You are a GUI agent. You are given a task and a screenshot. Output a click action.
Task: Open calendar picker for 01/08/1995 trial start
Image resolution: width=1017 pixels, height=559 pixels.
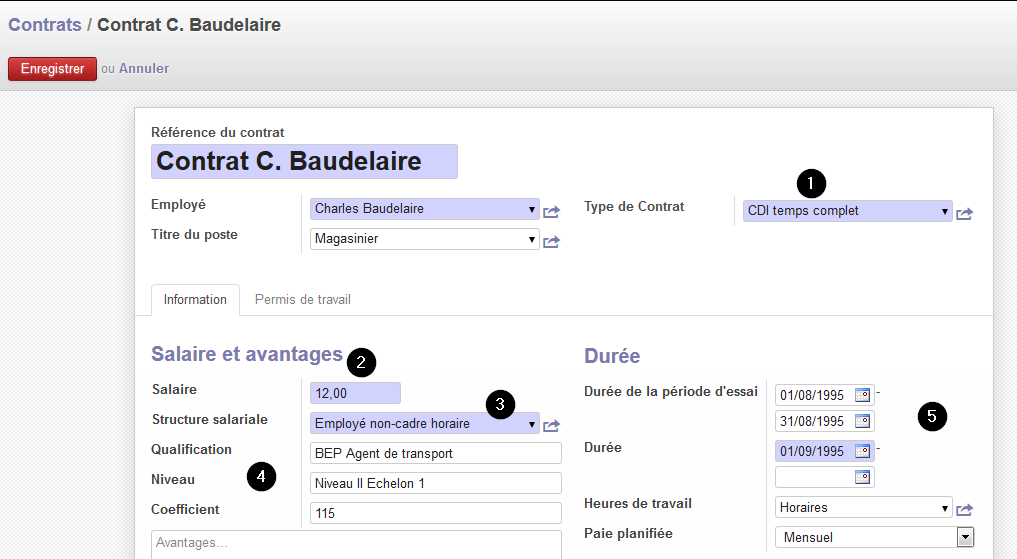point(862,395)
